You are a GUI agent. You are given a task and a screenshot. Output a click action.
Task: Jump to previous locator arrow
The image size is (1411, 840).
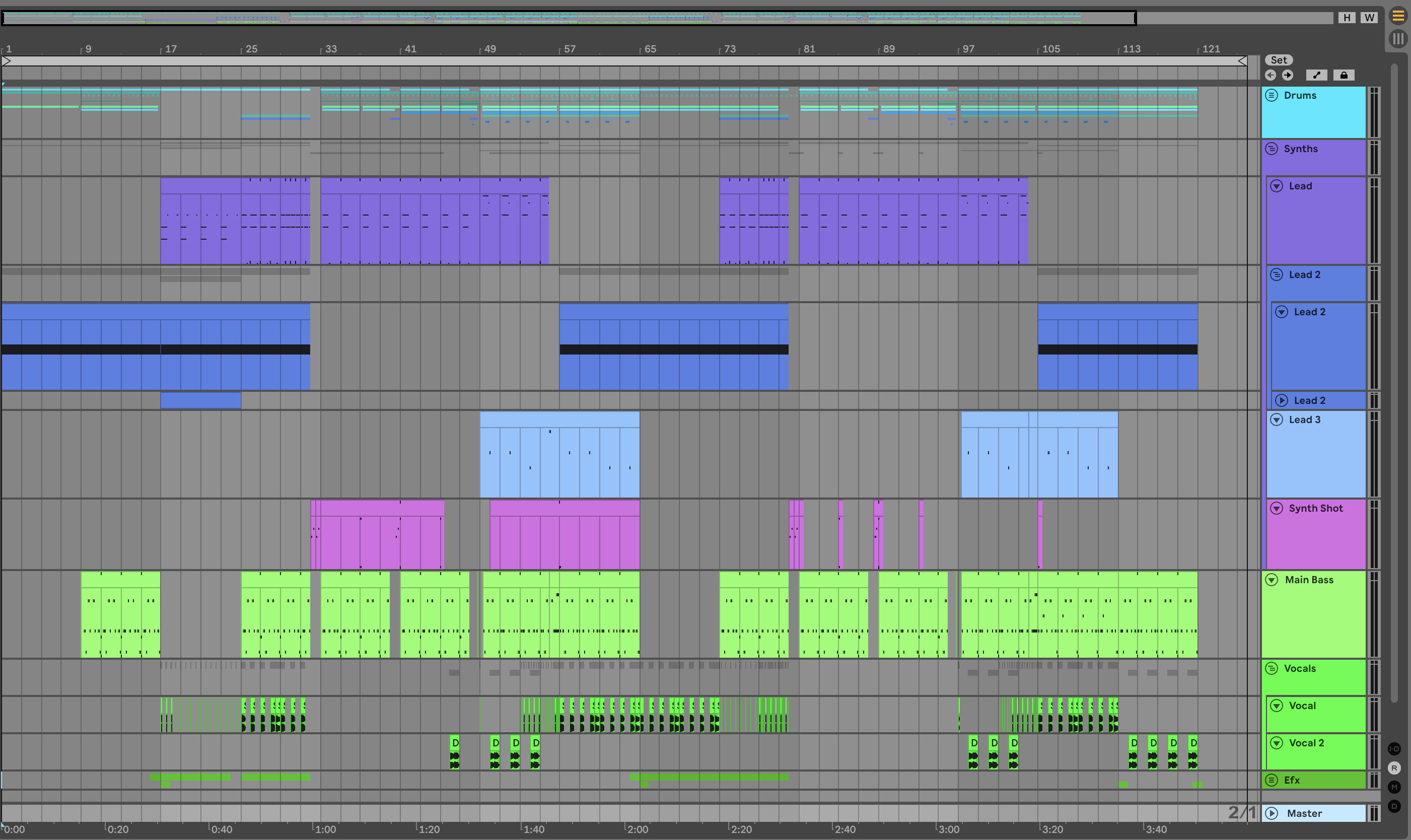coord(1270,75)
